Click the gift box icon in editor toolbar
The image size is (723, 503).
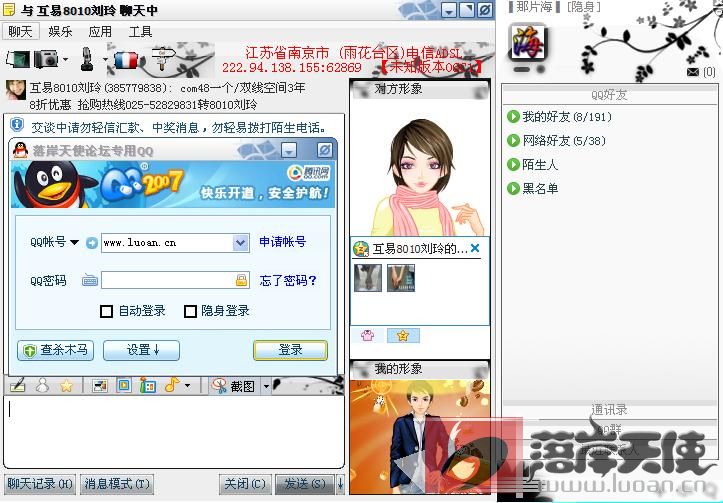point(148,385)
